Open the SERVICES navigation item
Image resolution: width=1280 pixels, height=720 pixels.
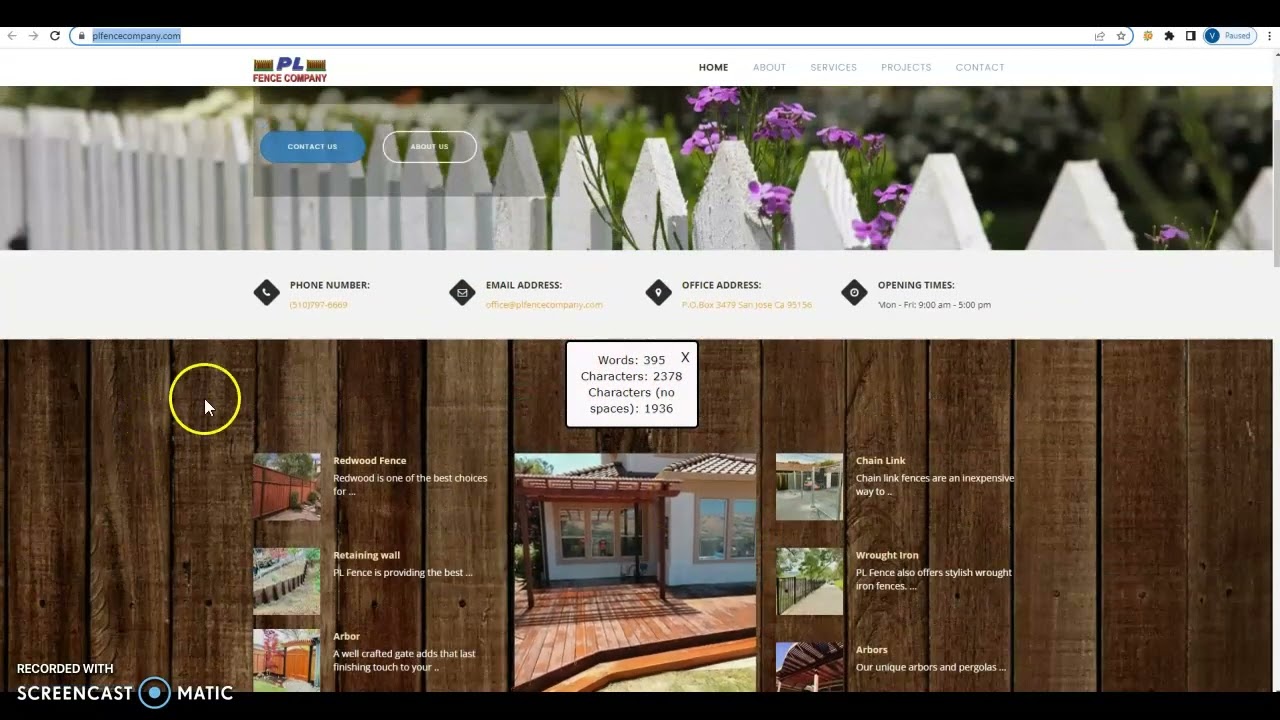click(833, 68)
